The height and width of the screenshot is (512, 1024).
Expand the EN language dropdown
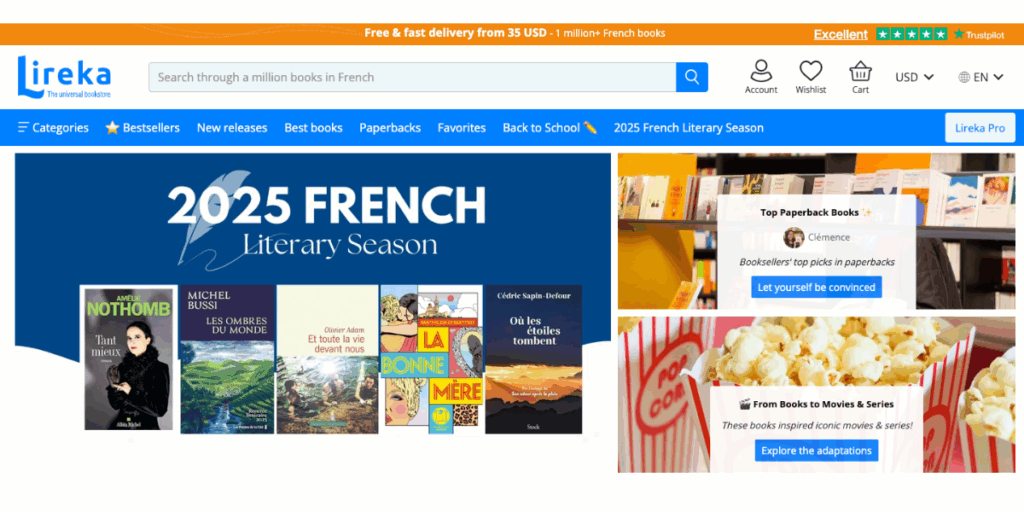(x=980, y=77)
